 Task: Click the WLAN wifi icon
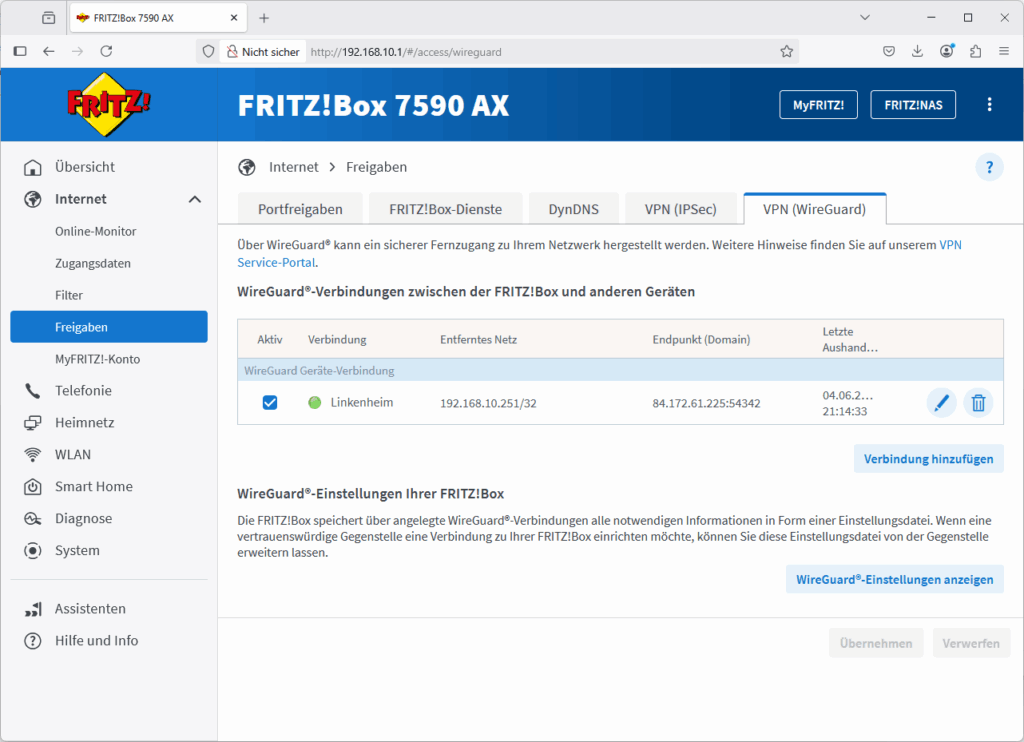[x=33, y=455]
